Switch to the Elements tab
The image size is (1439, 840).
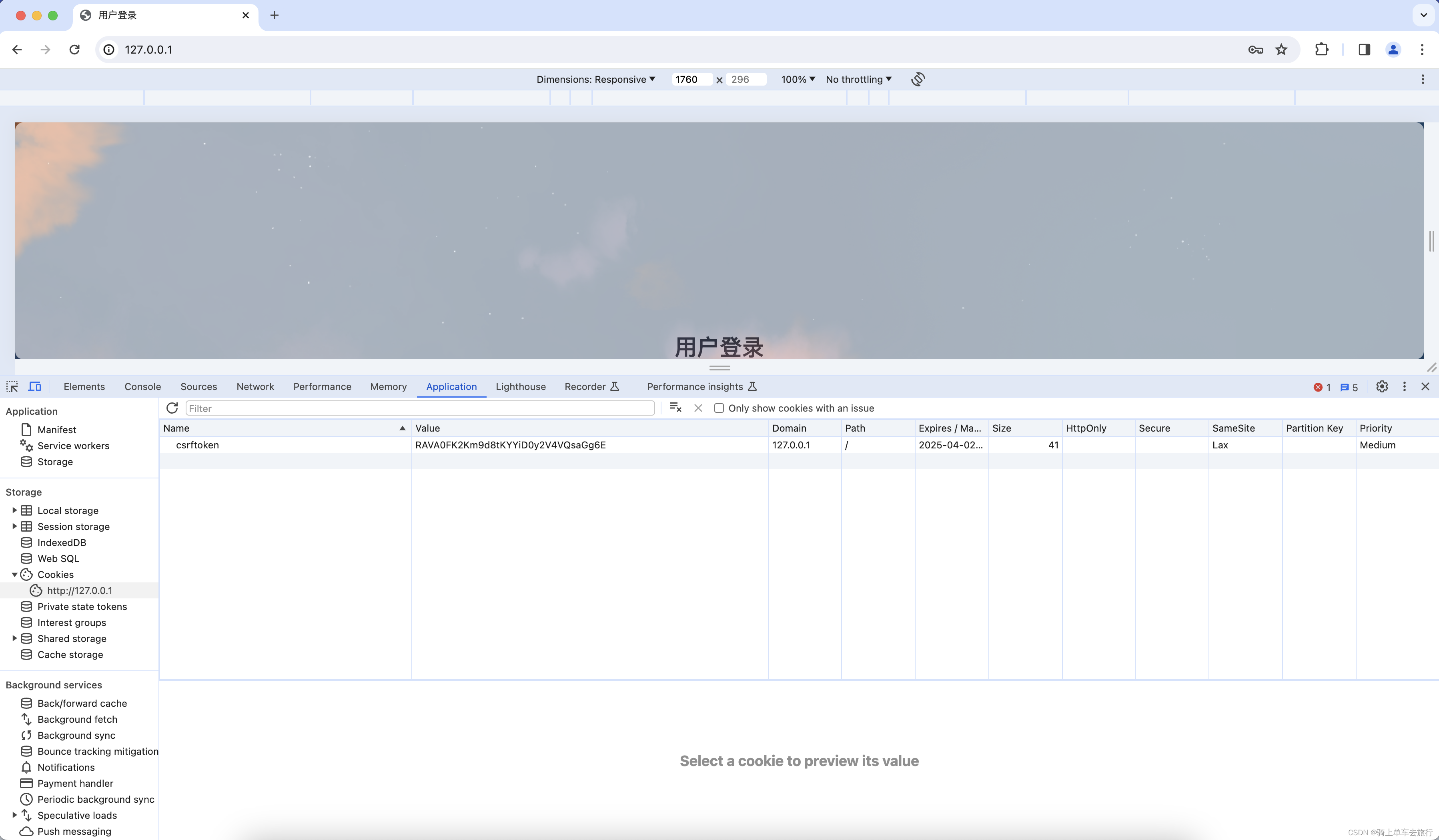(x=84, y=386)
